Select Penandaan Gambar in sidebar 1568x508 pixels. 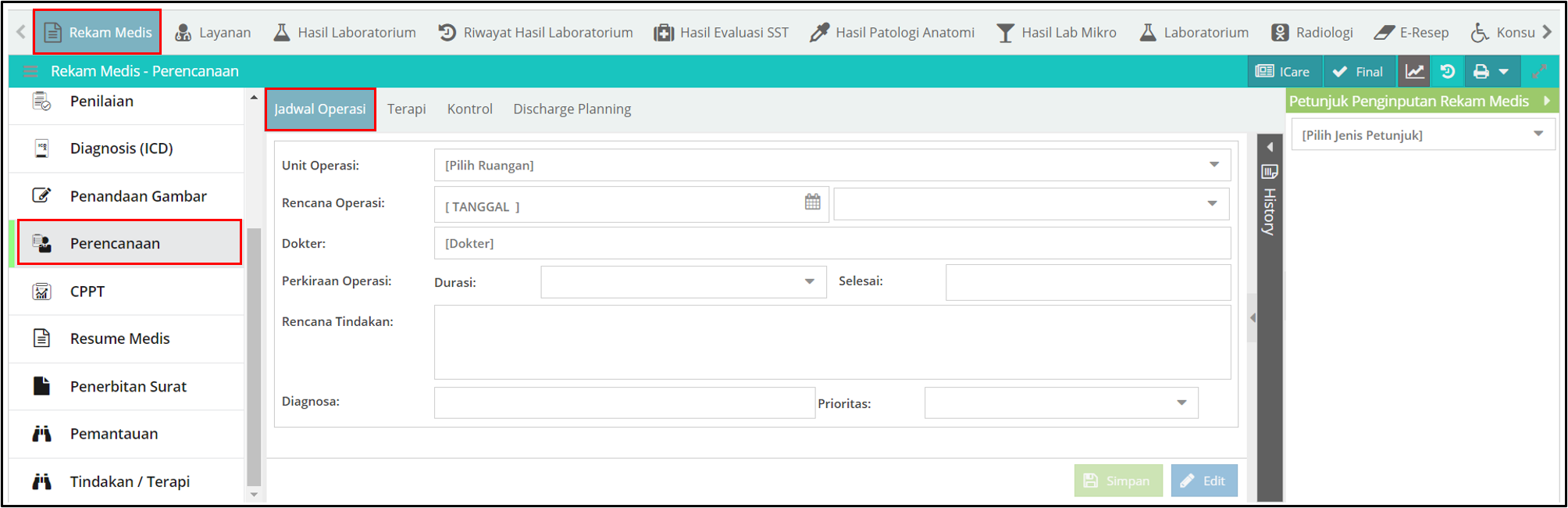[127, 196]
